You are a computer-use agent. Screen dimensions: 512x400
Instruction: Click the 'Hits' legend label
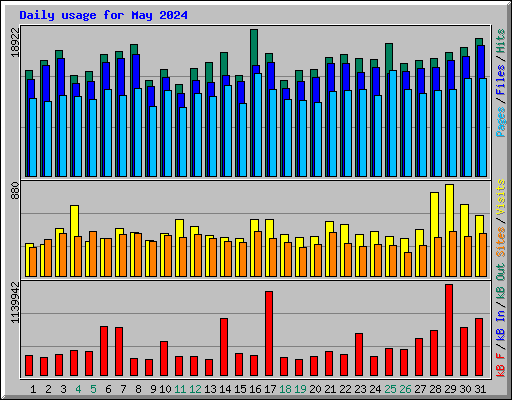click(501, 41)
